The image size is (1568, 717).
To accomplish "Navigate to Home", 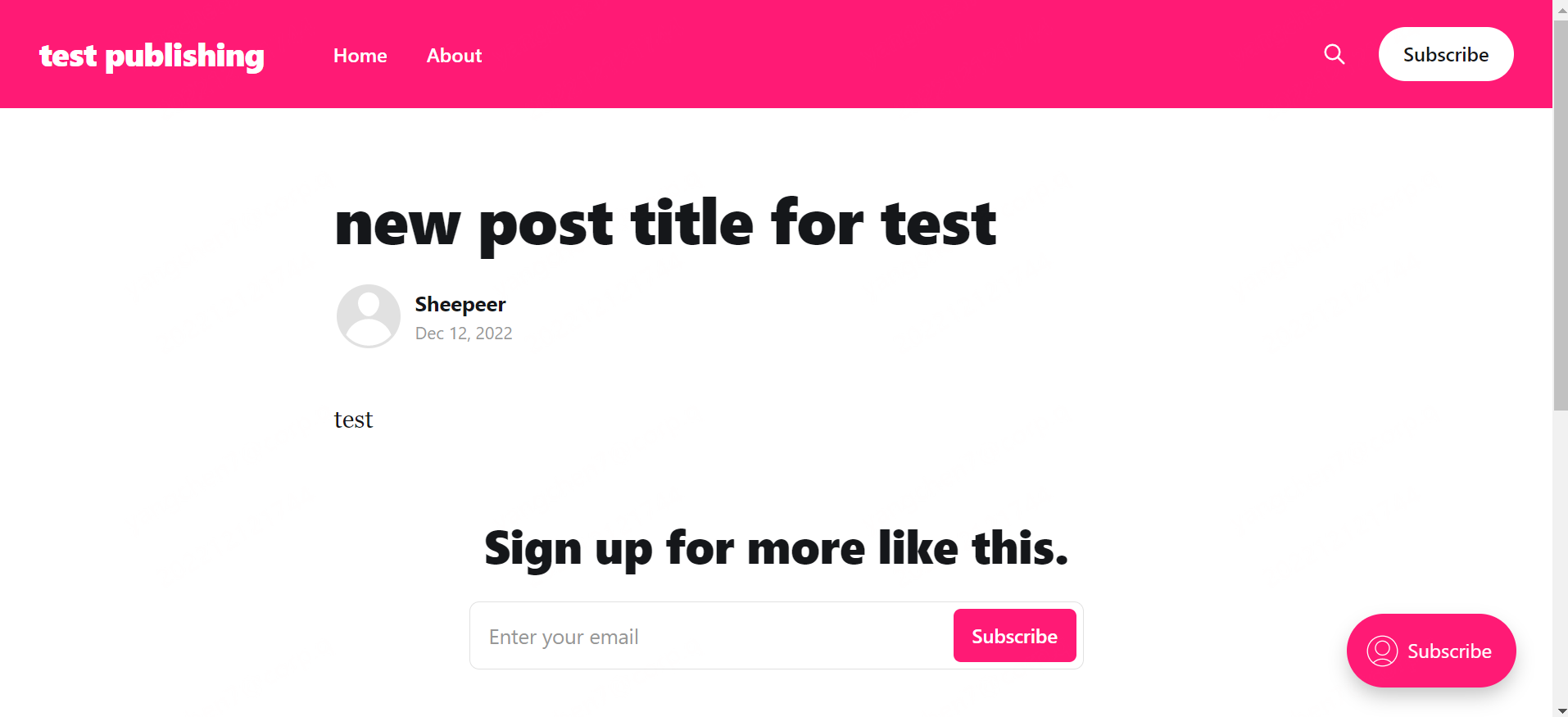I will [360, 56].
